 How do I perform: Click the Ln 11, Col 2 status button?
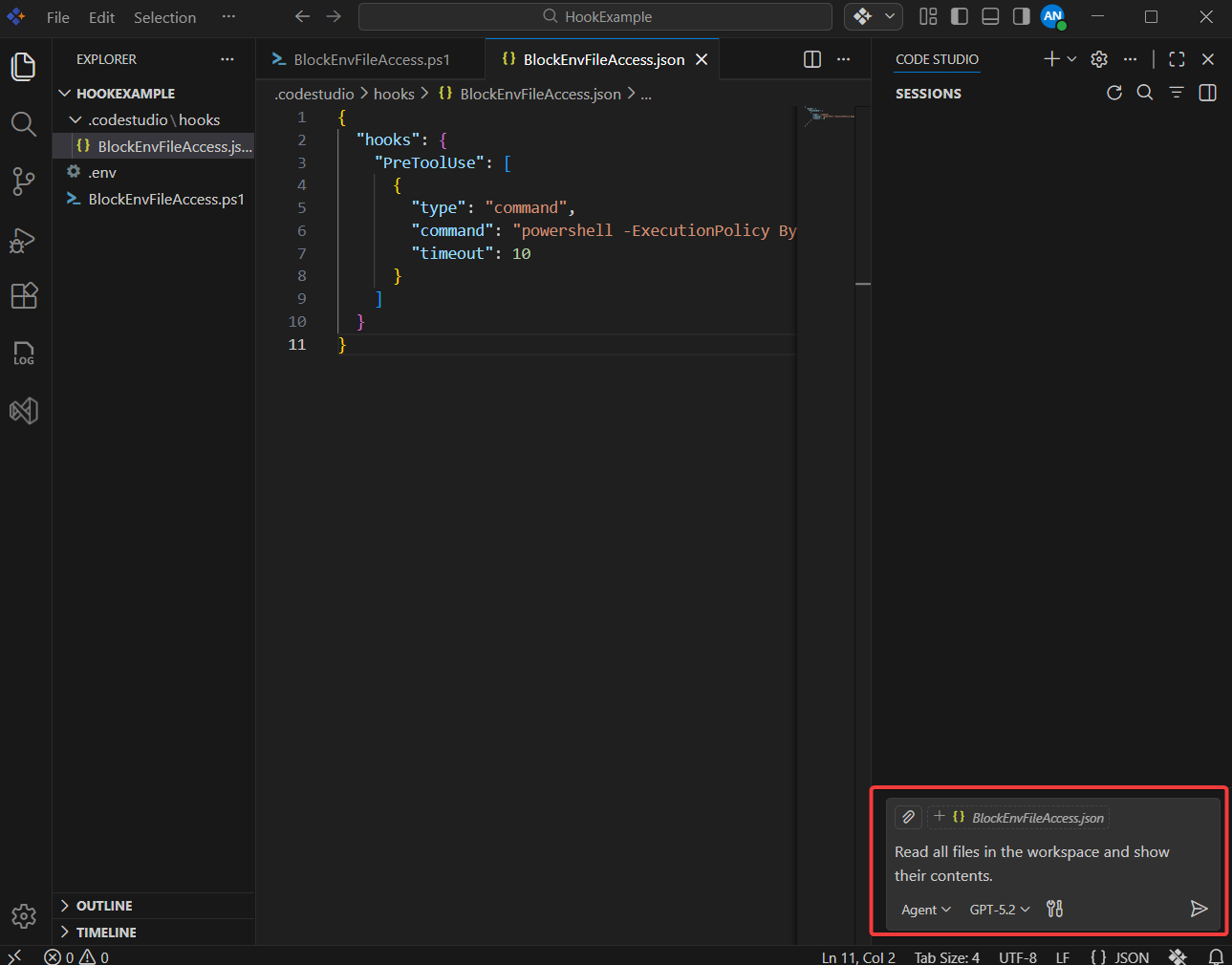click(856, 956)
